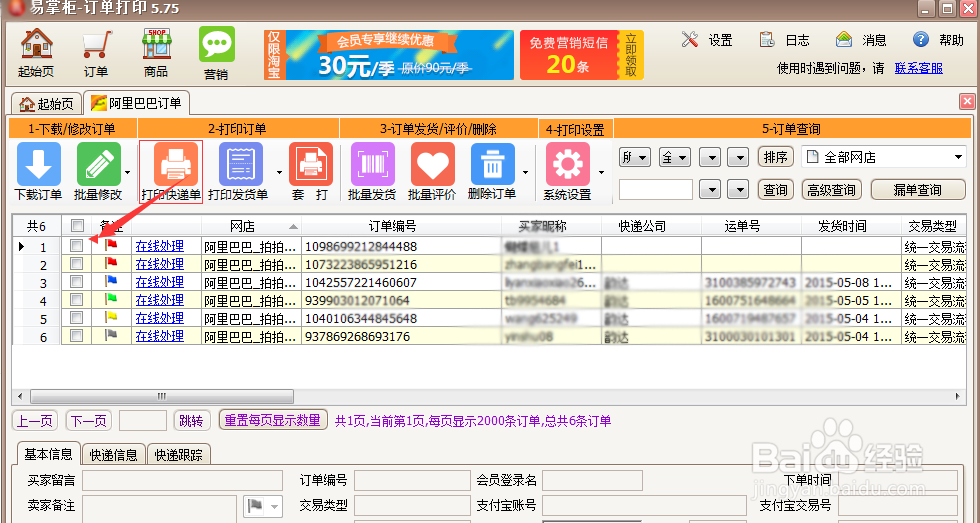Image resolution: width=980 pixels, height=523 pixels.
Task: Click the 批量评价 heart icon
Action: pyautogui.click(x=432, y=164)
